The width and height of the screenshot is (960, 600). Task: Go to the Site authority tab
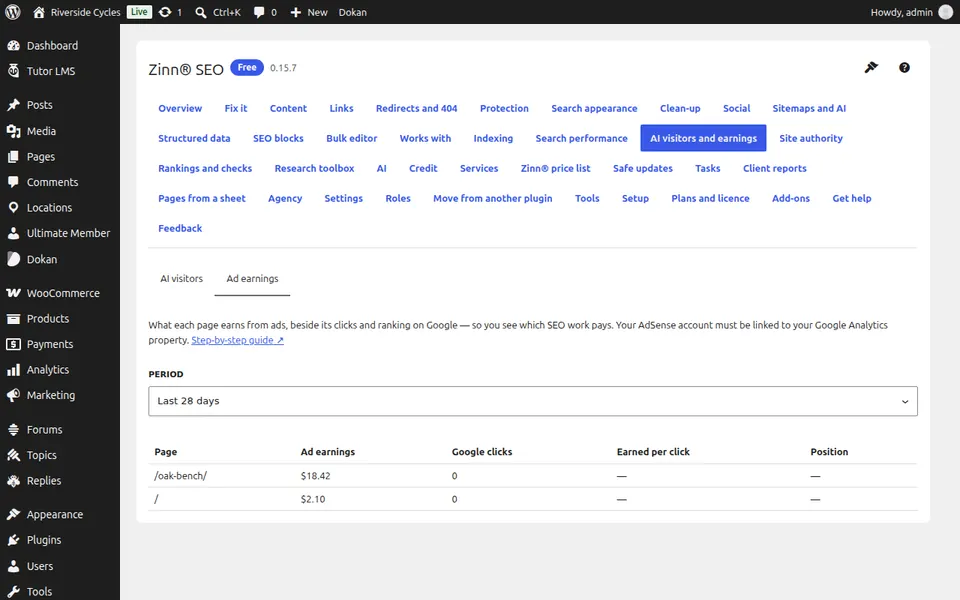(811, 138)
